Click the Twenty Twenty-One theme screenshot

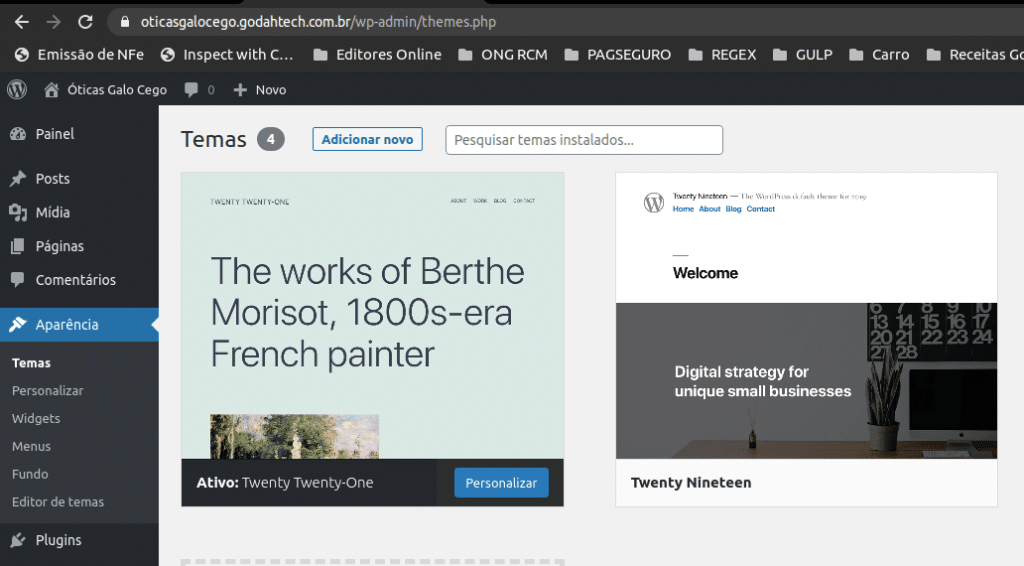[372, 316]
